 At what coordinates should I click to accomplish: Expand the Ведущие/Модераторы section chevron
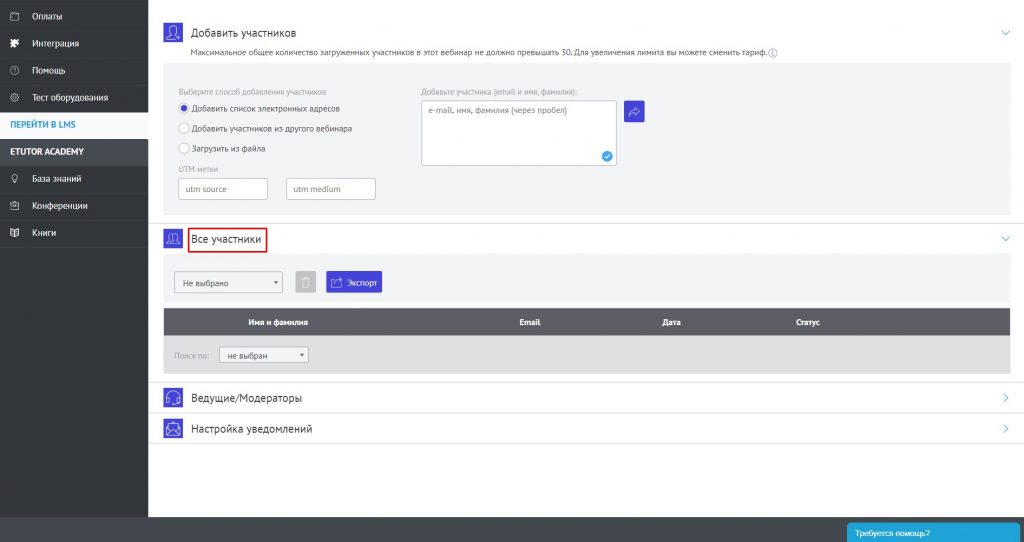coord(1006,398)
